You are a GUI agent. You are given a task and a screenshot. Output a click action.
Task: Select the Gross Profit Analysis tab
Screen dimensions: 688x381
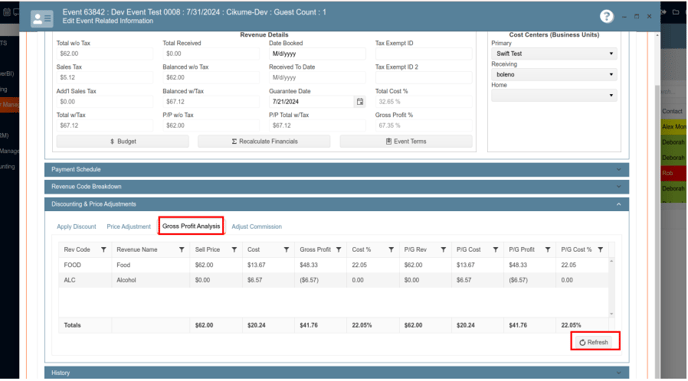click(x=191, y=226)
